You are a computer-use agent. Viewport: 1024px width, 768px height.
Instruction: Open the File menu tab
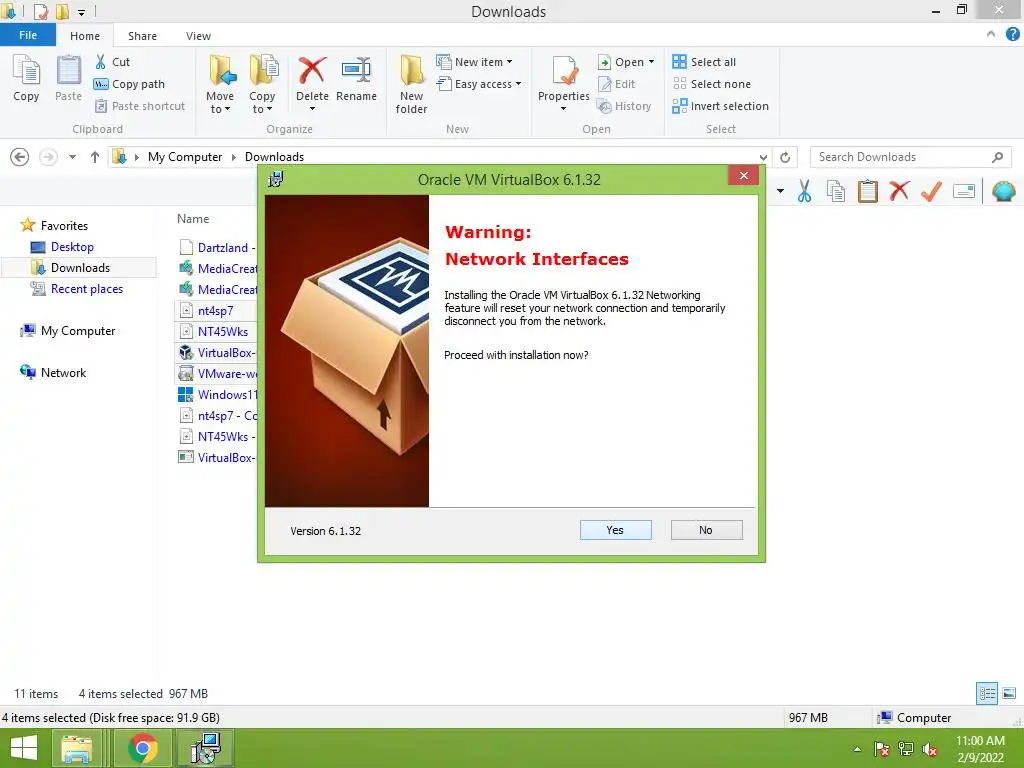click(28, 35)
